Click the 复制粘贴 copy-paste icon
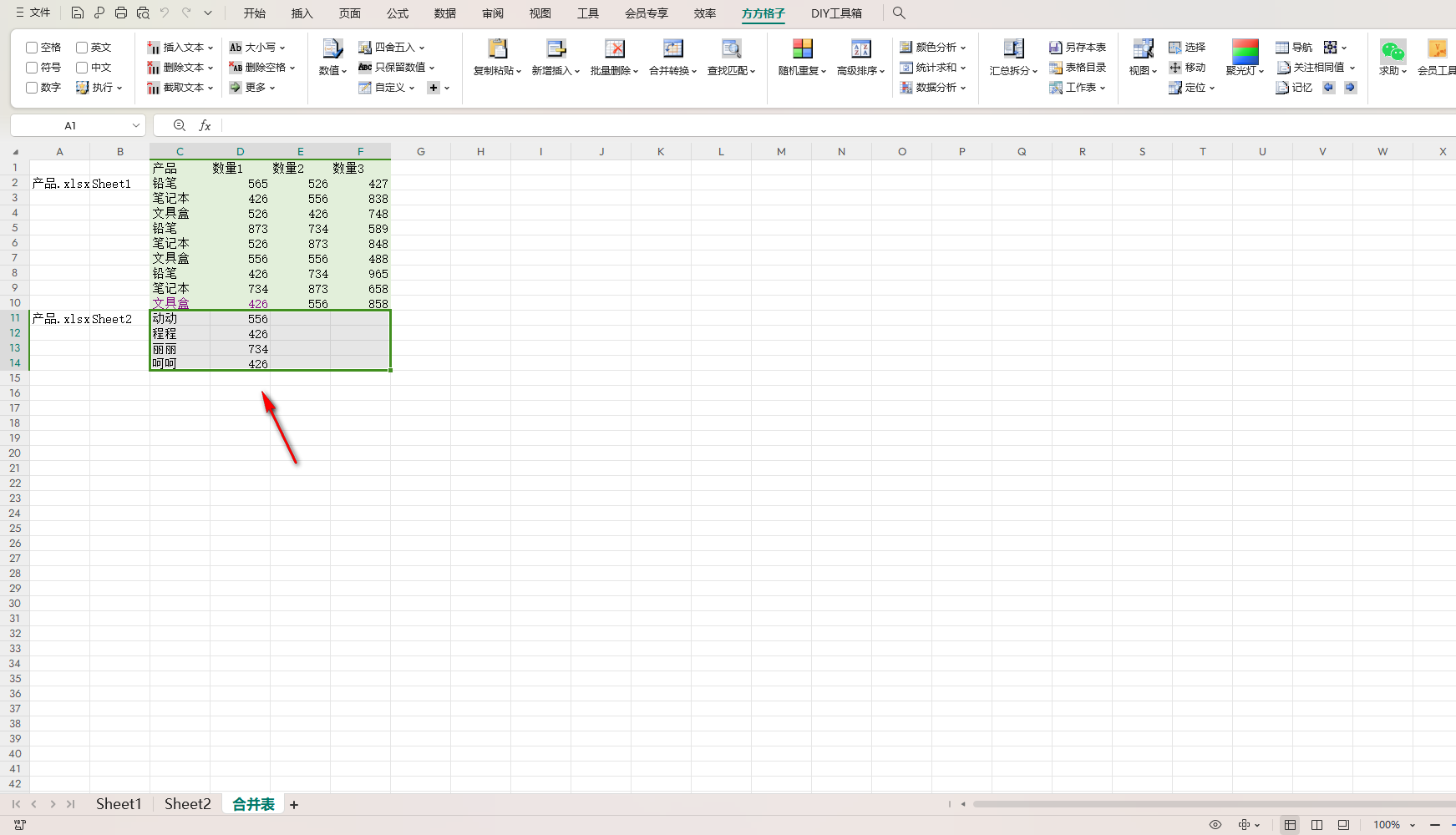The width and height of the screenshot is (1456, 835). point(497,49)
